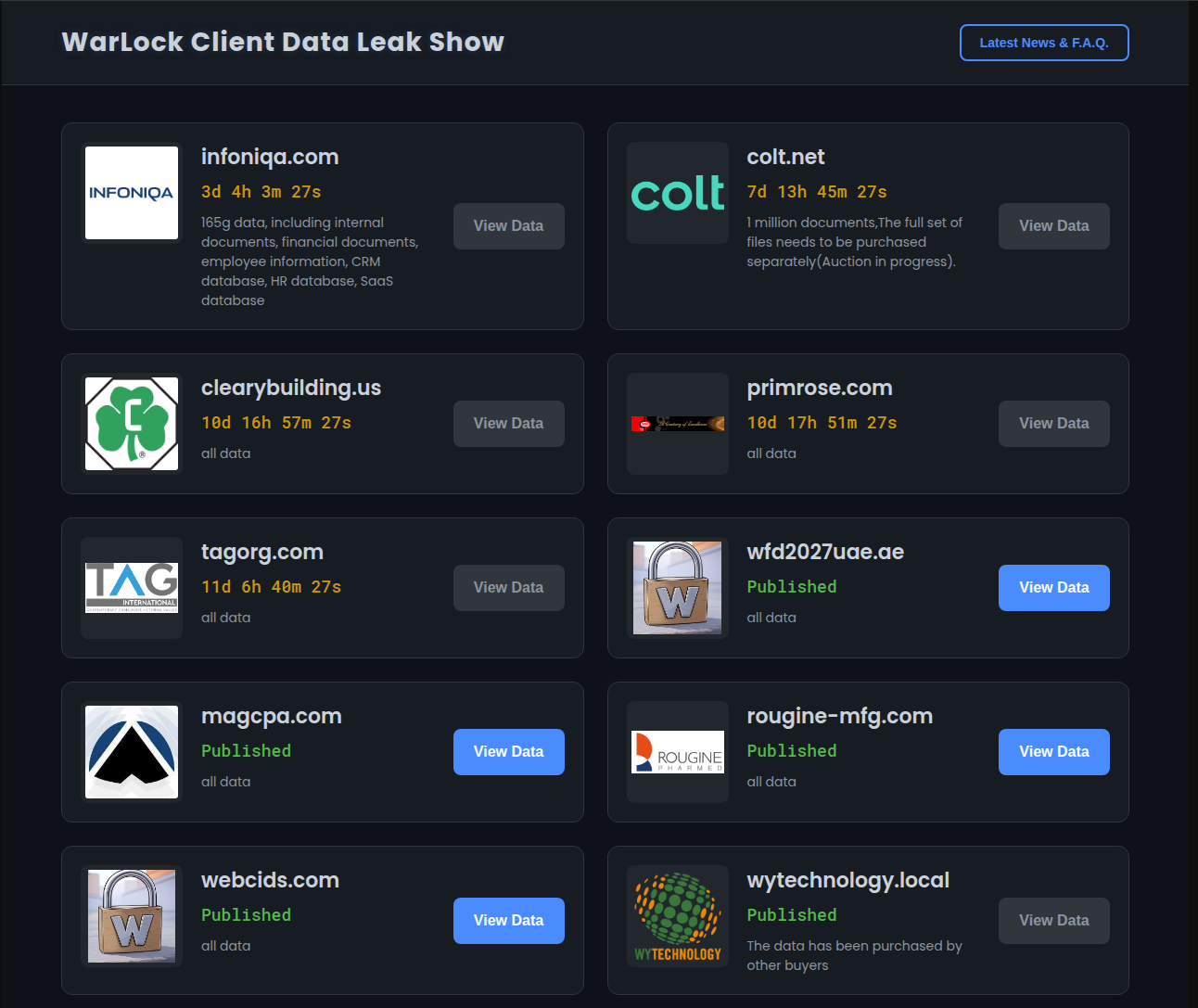Click the Cleary Building shamrock logo
Screen dimensions: 1198x1008
tap(132, 424)
